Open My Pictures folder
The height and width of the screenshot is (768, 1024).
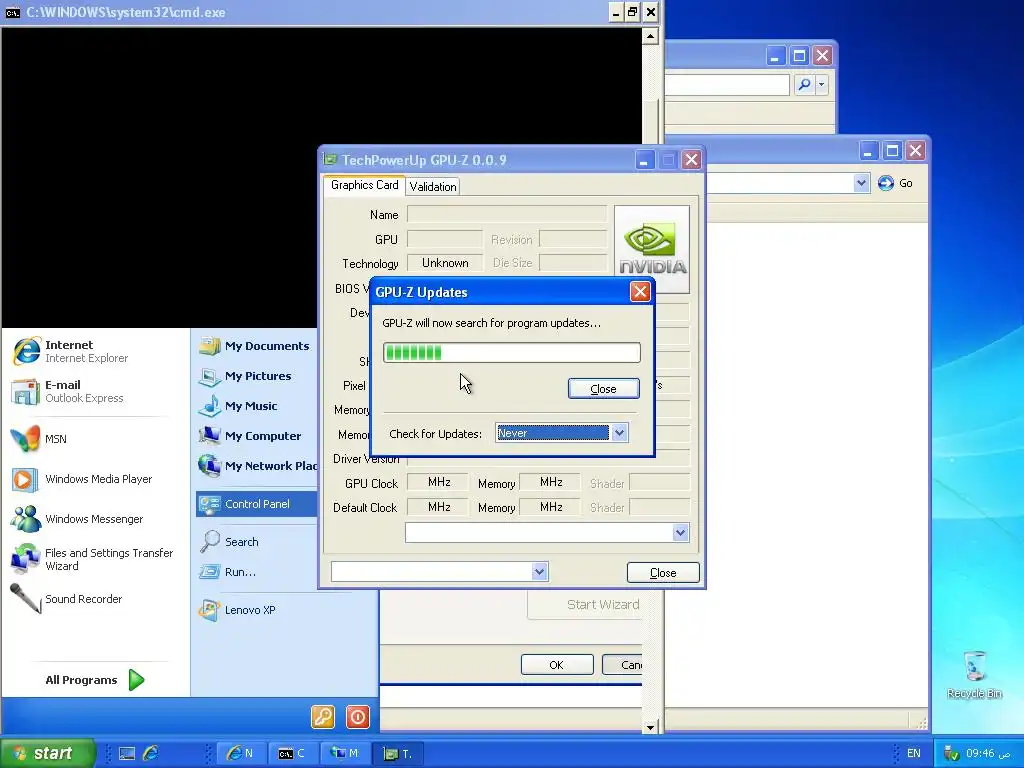coord(245,376)
